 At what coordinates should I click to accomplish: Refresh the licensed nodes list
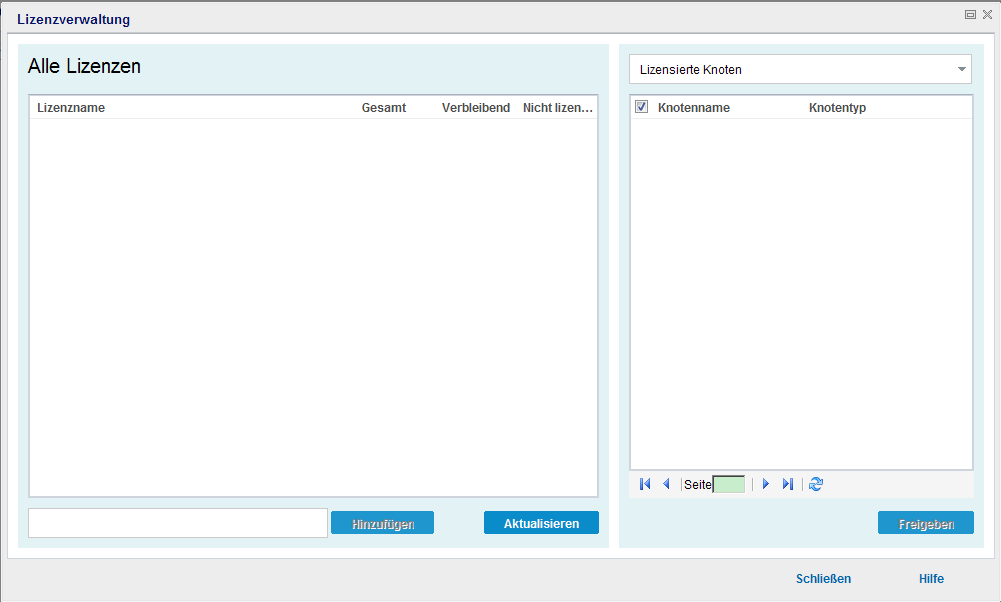pyautogui.click(x=815, y=484)
